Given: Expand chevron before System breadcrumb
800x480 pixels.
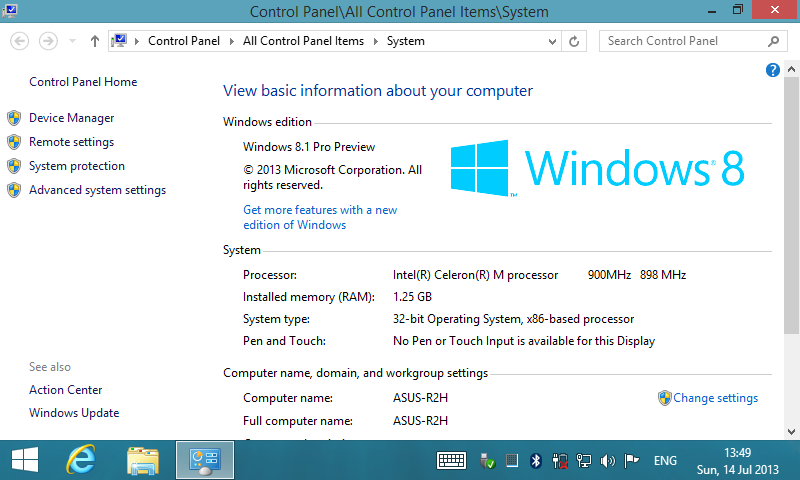Looking at the screenshot, I should tap(376, 41).
